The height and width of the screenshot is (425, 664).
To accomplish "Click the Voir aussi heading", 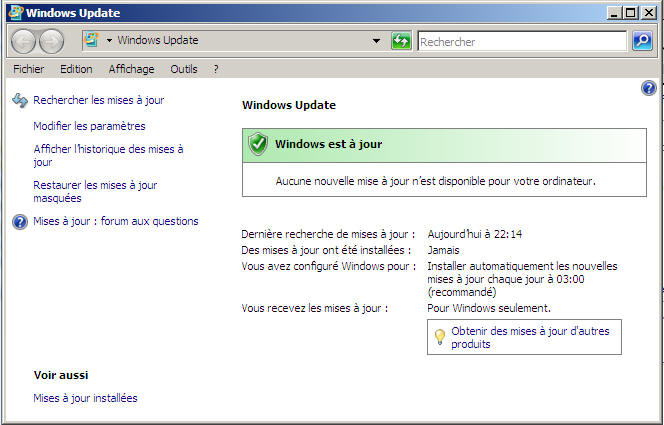I will [x=61, y=375].
